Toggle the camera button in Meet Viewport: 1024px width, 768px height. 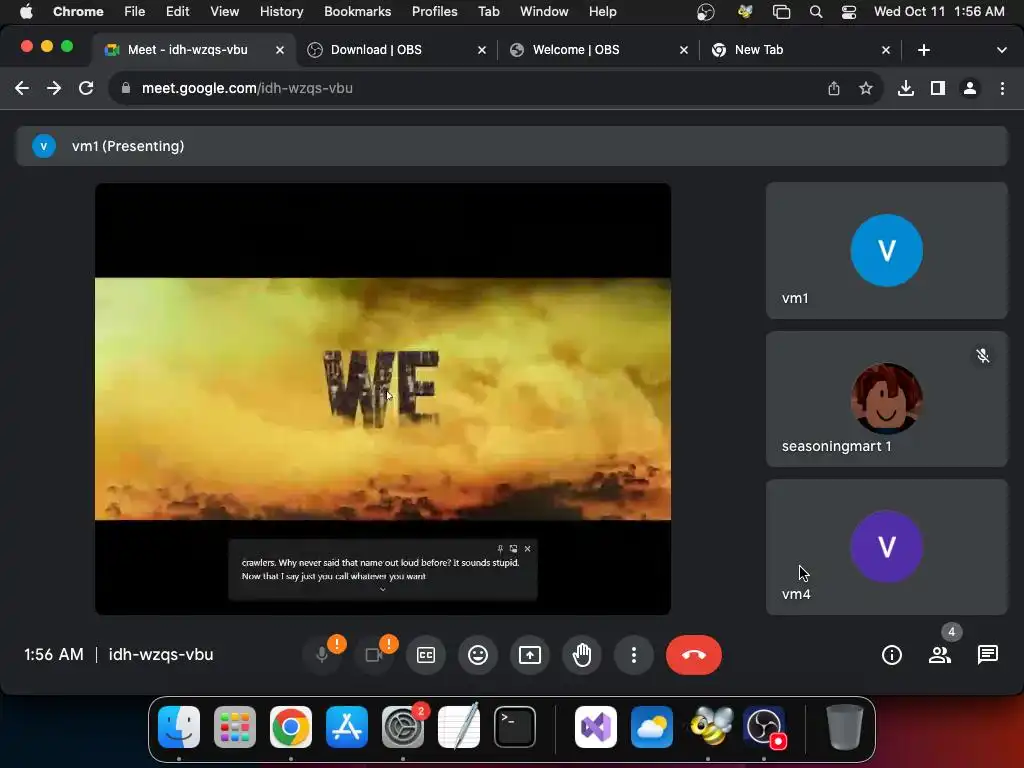tap(374, 654)
